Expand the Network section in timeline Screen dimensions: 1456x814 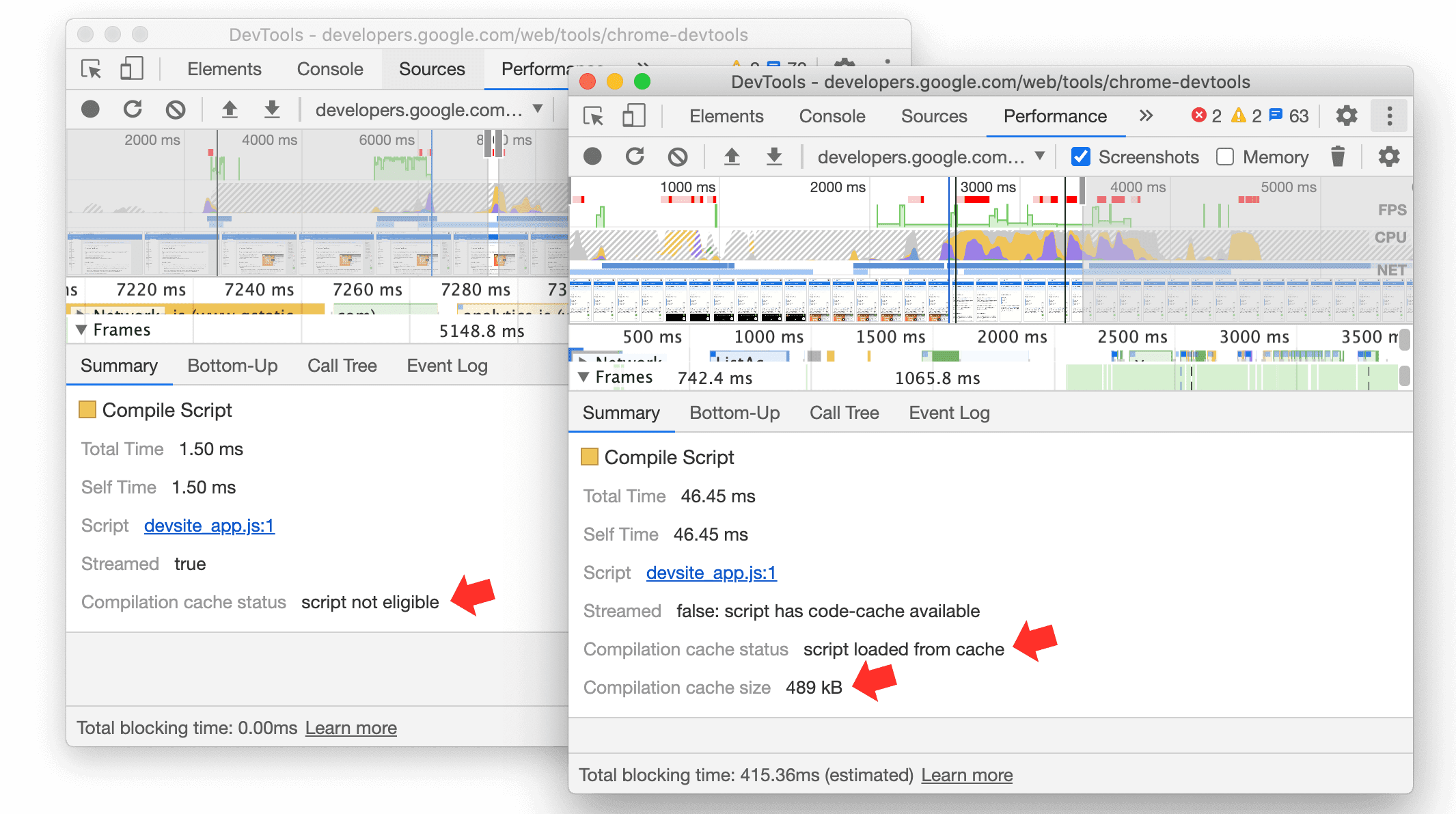coord(584,359)
